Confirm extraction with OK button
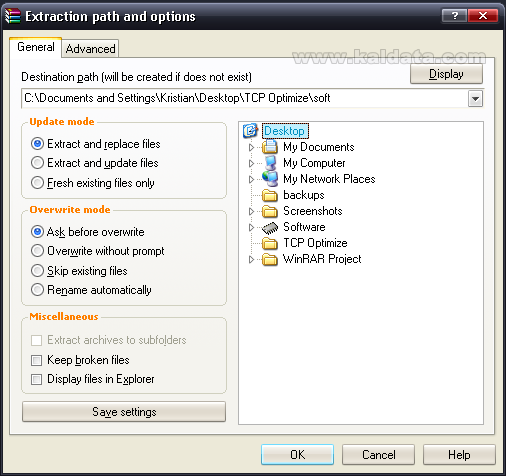Viewport: 506px width, 476px height. click(297, 454)
